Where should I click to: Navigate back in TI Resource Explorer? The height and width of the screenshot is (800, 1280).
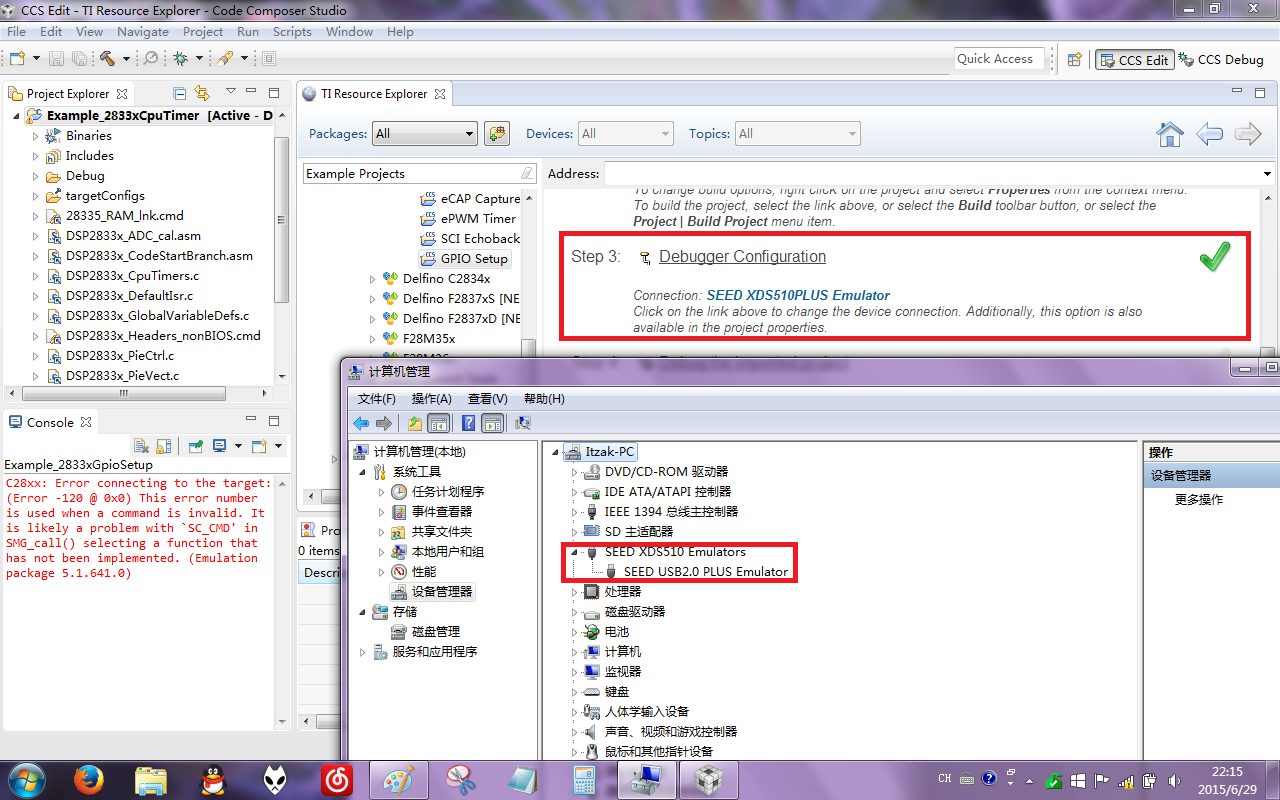pyautogui.click(x=1209, y=134)
